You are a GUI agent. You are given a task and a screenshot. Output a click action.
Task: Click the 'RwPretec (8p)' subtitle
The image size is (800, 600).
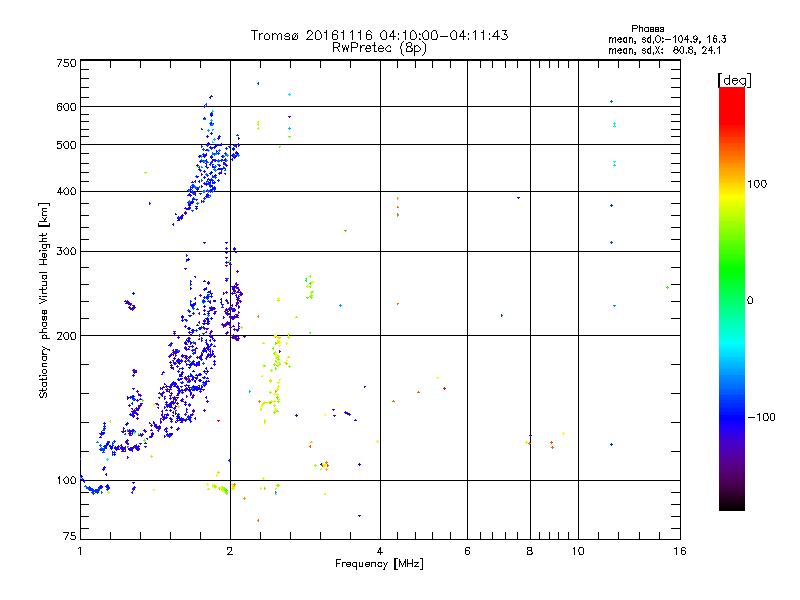coord(379,48)
